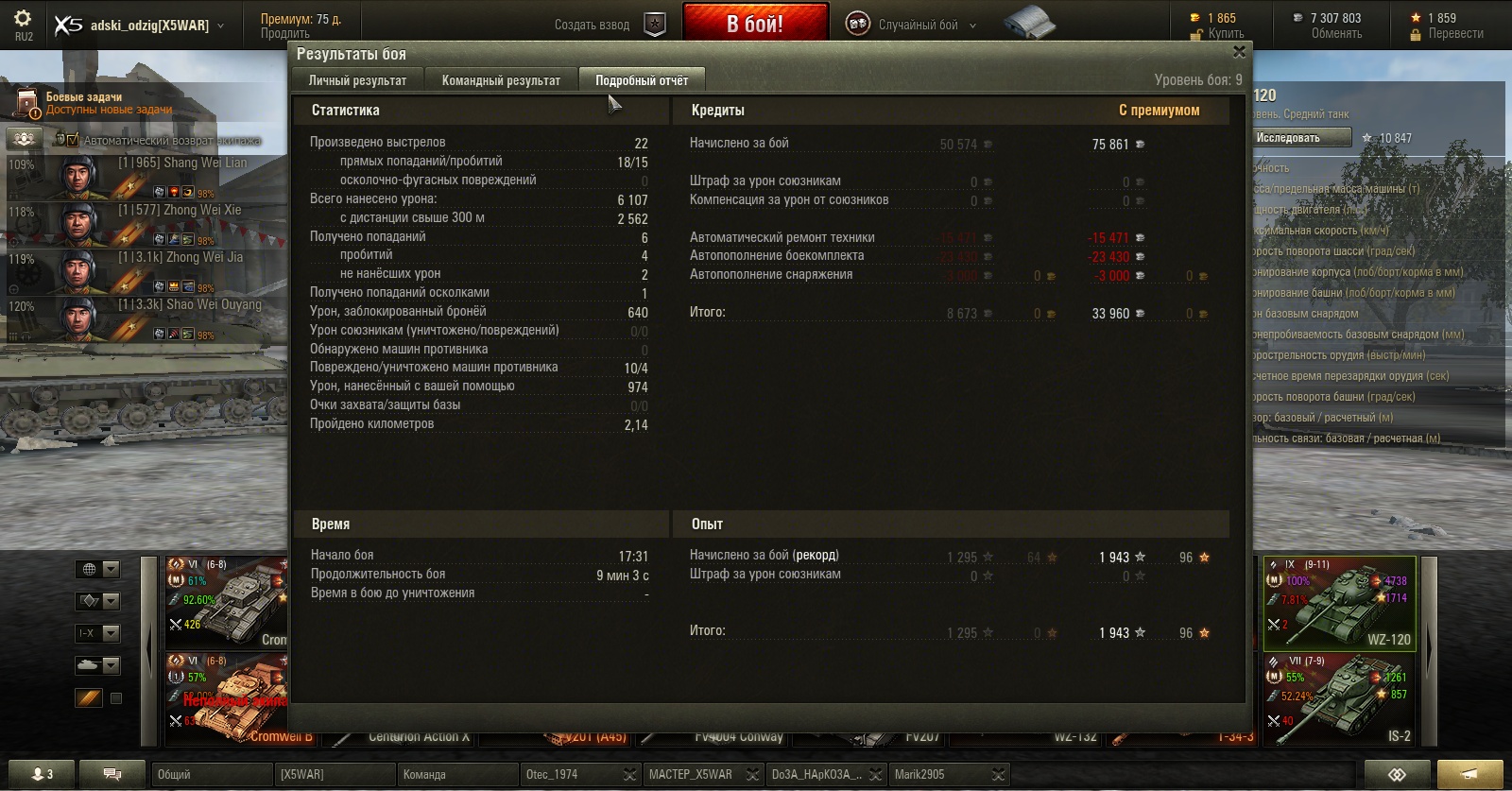1512x791 pixels.
Task: Open the Боевые задачи missions icon
Action: pos(26,104)
